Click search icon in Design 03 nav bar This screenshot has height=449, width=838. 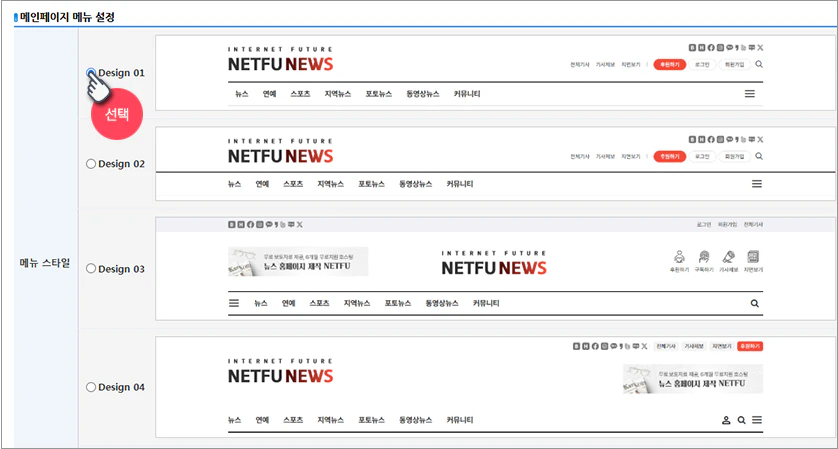pyautogui.click(x=754, y=303)
